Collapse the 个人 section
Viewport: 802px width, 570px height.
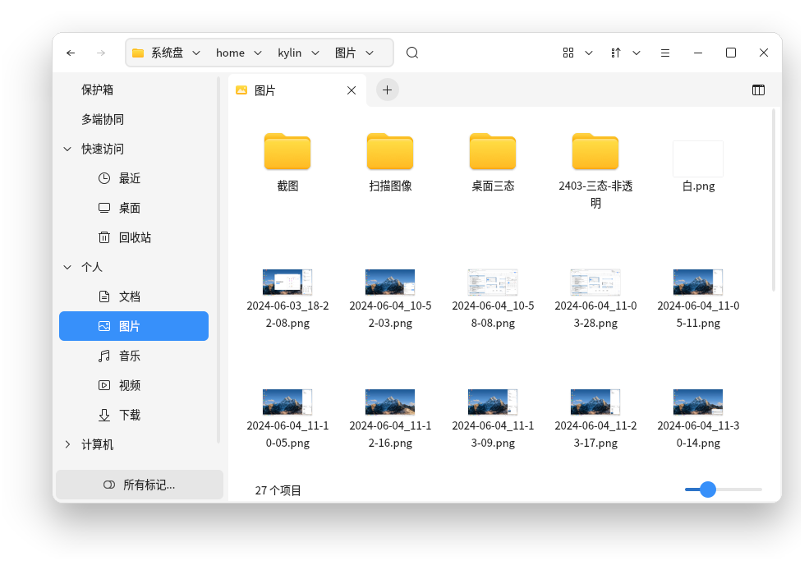(x=68, y=267)
